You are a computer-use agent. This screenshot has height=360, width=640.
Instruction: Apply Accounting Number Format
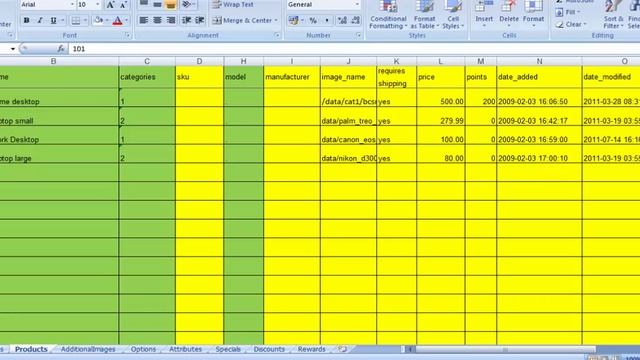pos(293,20)
